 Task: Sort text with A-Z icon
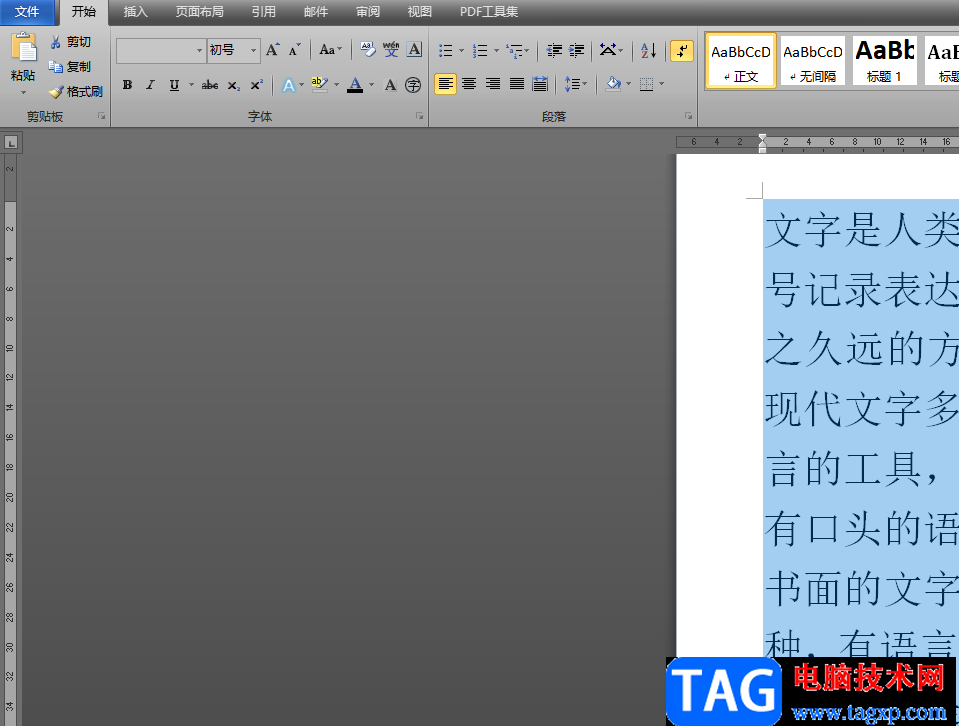click(x=648, y=50)
